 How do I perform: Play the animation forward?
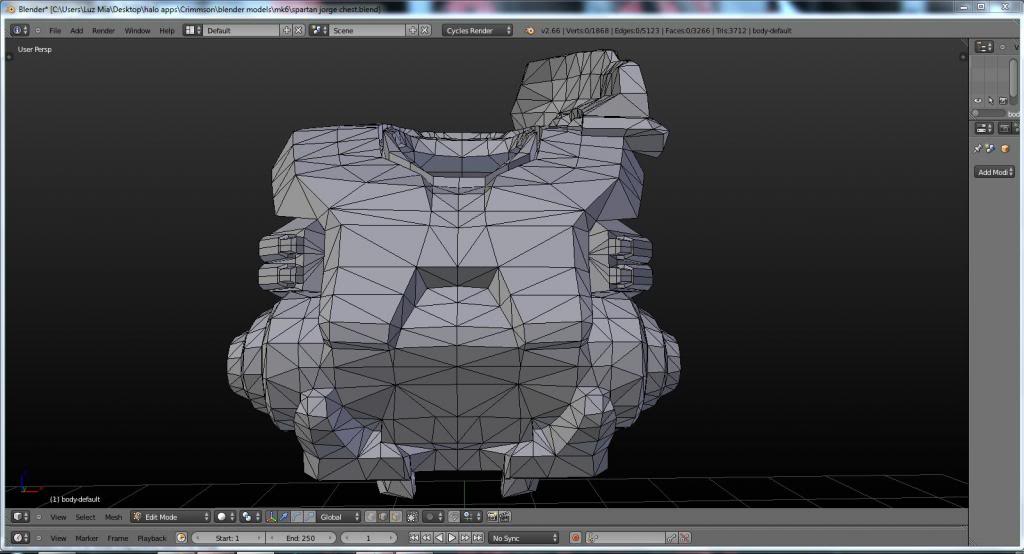[x=452, y=538]
